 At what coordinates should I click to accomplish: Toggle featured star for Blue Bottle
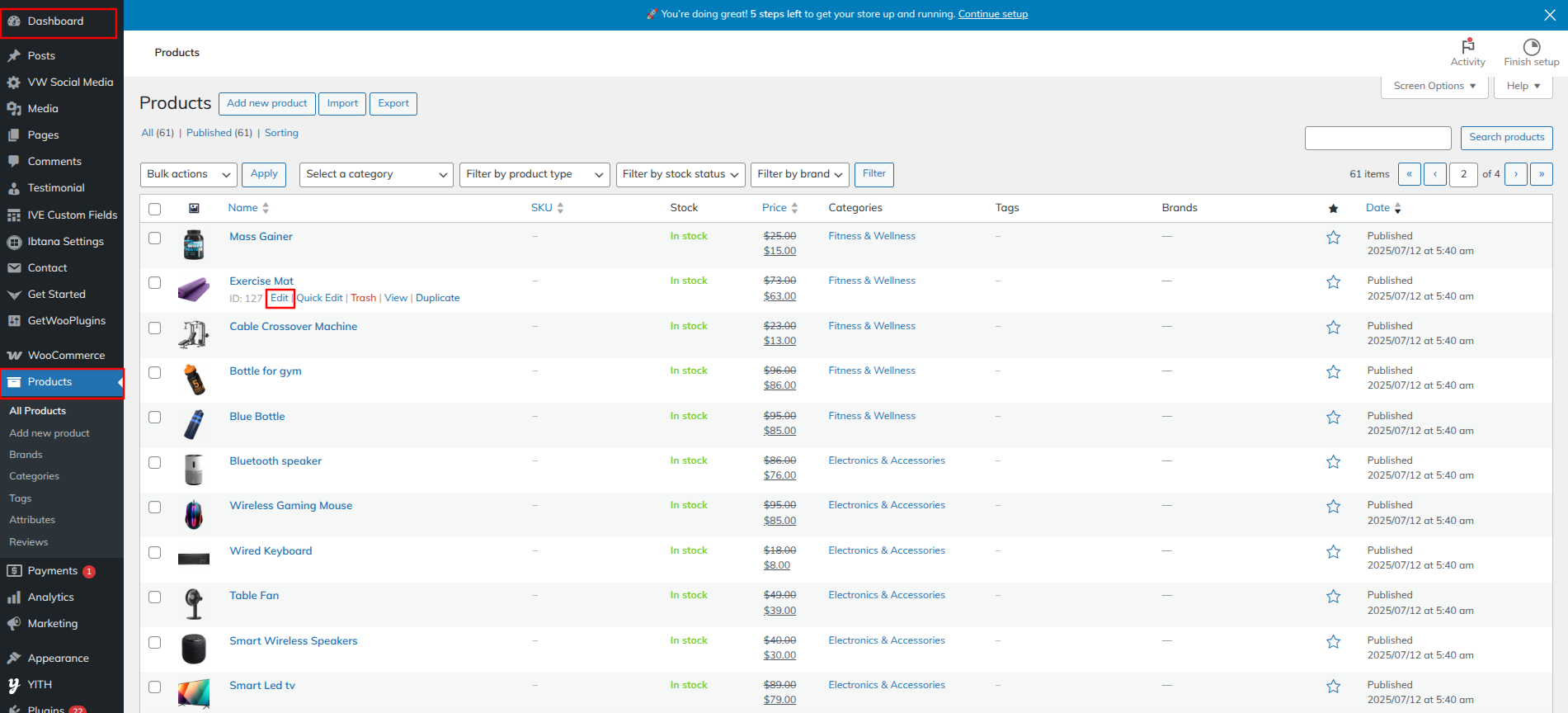coord(1333,418)
